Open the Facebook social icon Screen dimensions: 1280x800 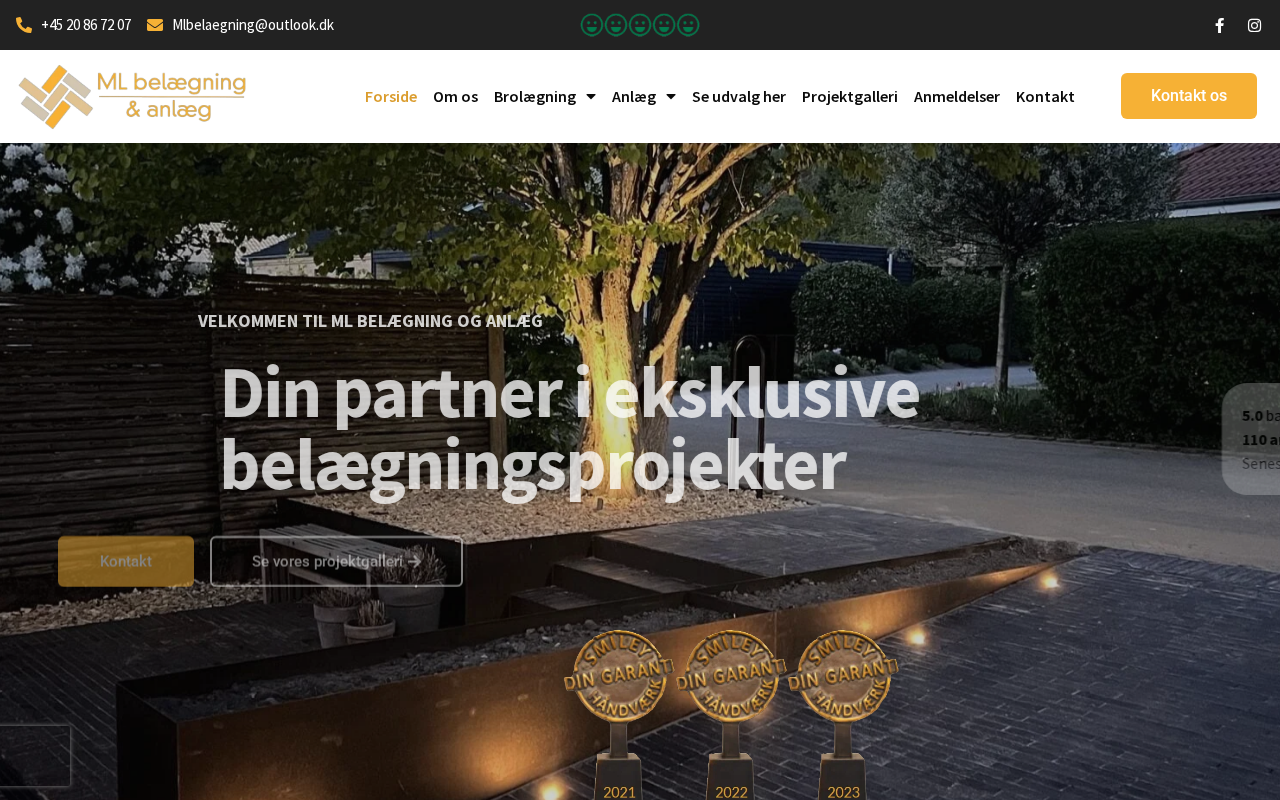tap(1219, 25)
